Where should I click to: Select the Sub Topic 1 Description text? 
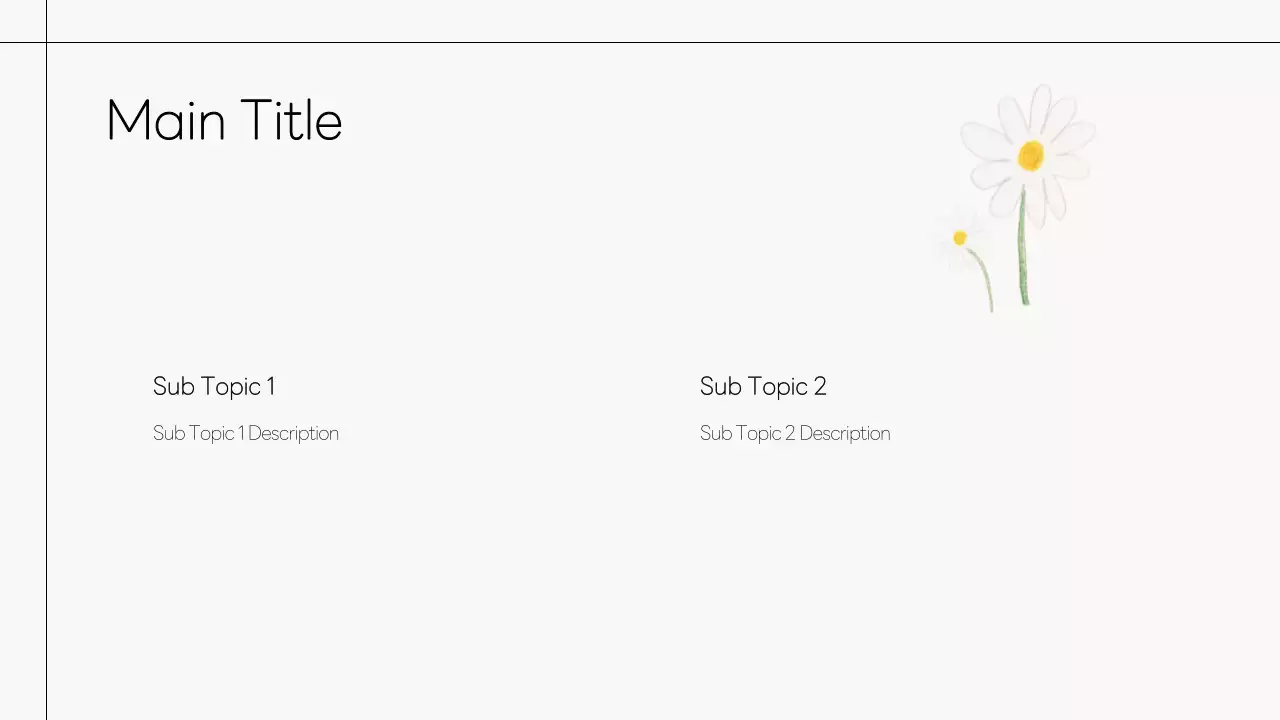pyautogui.click(x=246, y=433)
